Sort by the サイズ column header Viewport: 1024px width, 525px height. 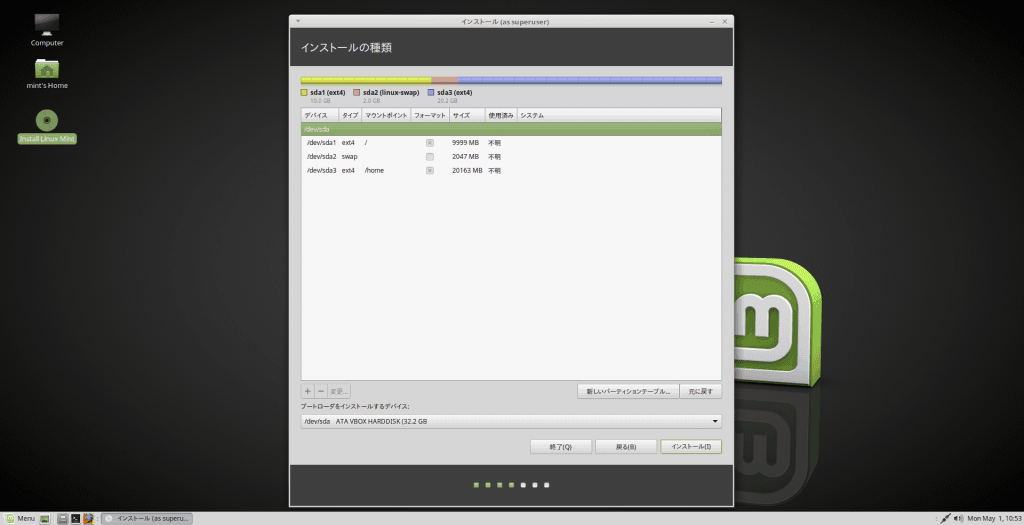467,116
